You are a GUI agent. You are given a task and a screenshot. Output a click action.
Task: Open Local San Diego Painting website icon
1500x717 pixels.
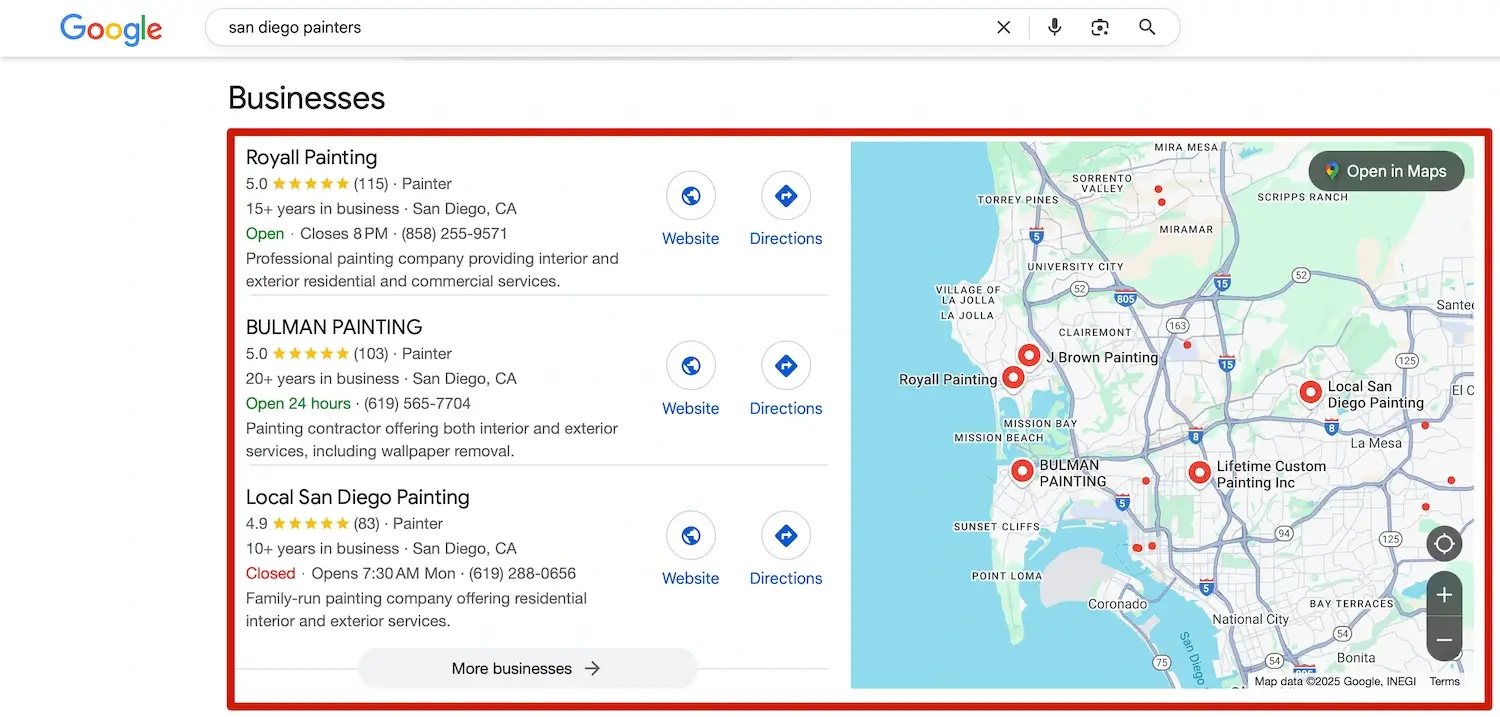[691, 537]
